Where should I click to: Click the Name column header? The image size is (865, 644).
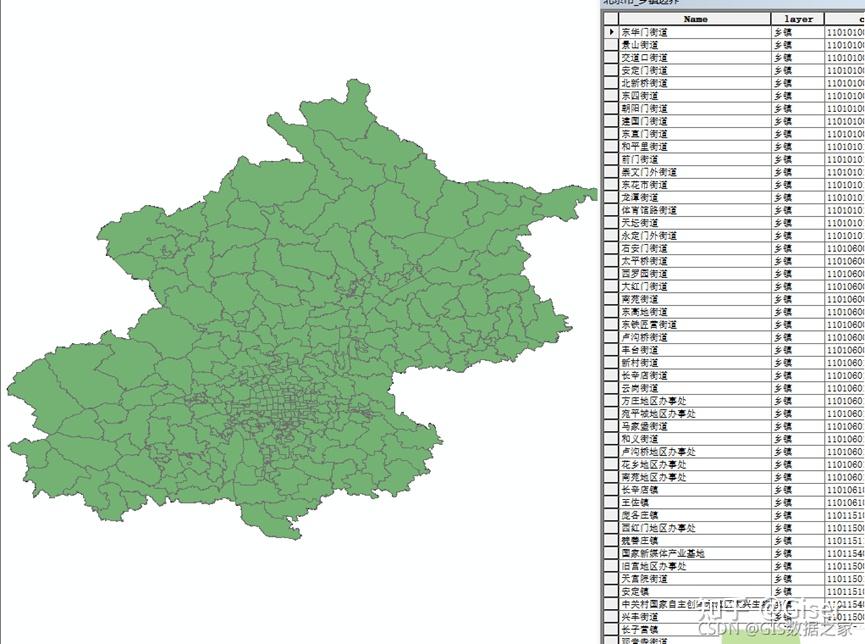pos(695,19)
